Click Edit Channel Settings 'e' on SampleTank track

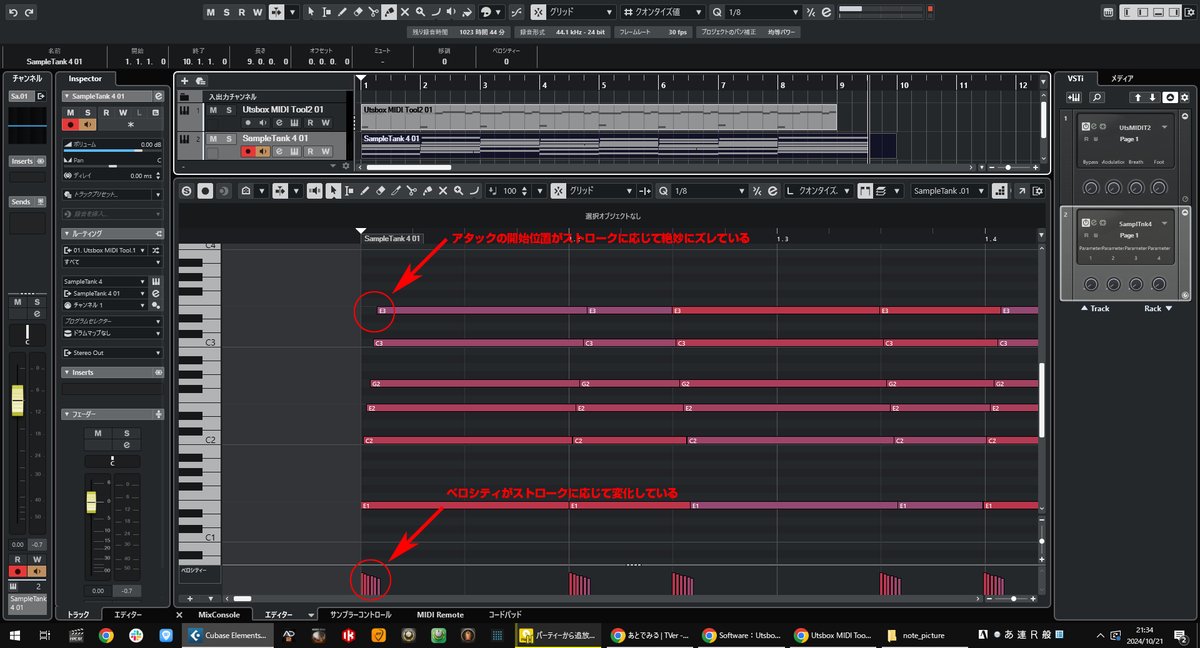[x=280, y=151]
